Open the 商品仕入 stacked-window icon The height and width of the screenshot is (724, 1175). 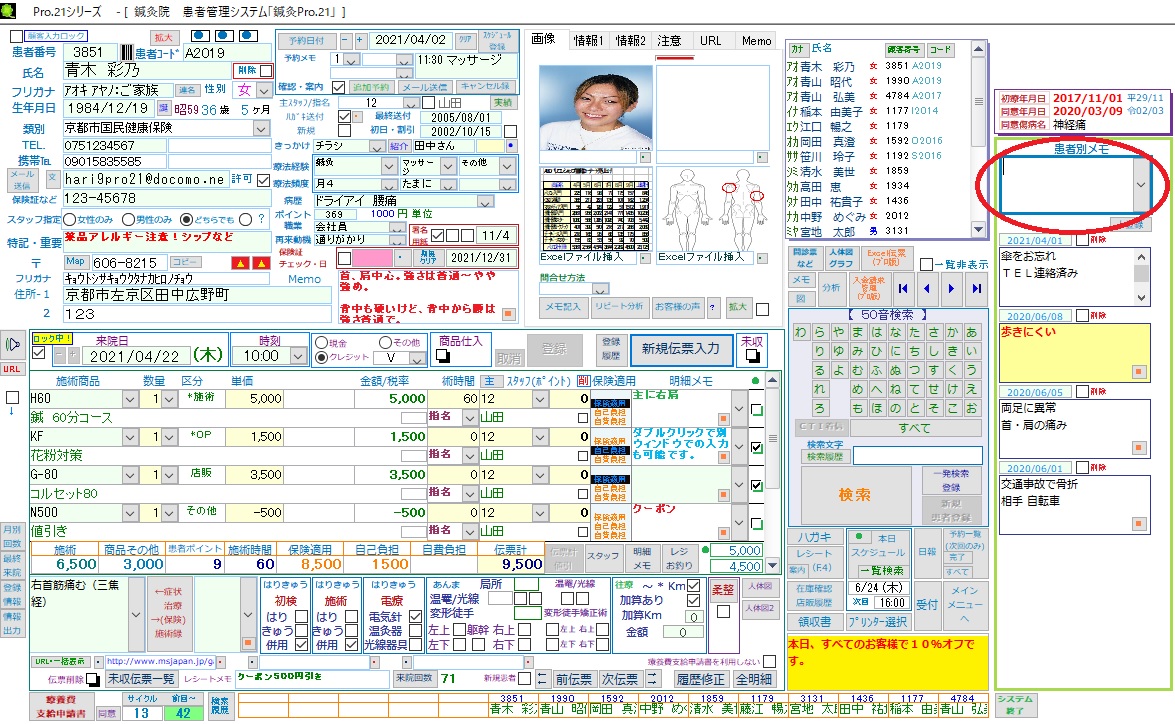tap(443, 356)
